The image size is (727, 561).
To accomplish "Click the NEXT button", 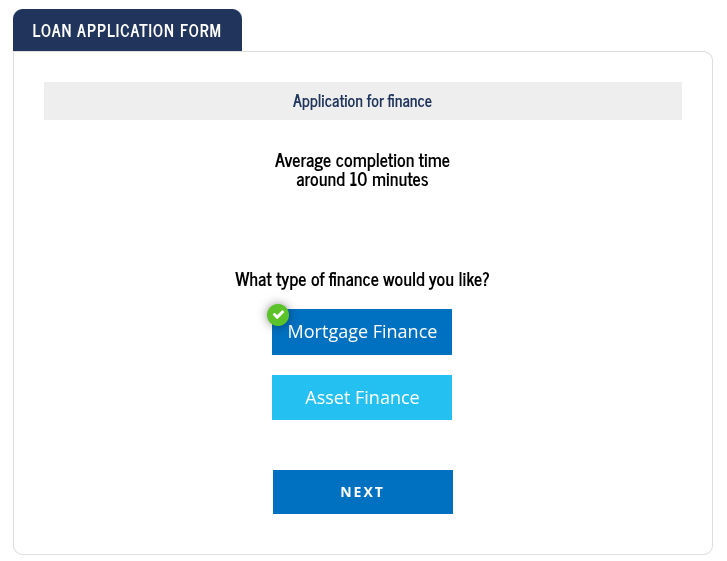I will click(363, 492).
